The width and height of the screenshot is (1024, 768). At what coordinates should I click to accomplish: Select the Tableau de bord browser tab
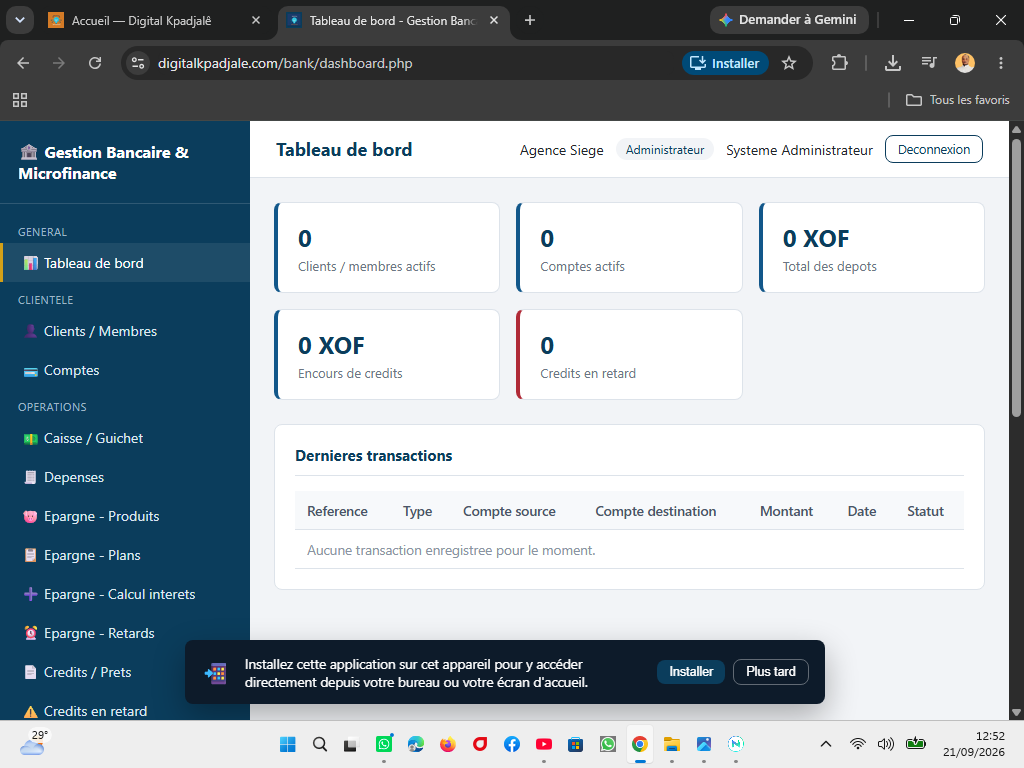392,21
